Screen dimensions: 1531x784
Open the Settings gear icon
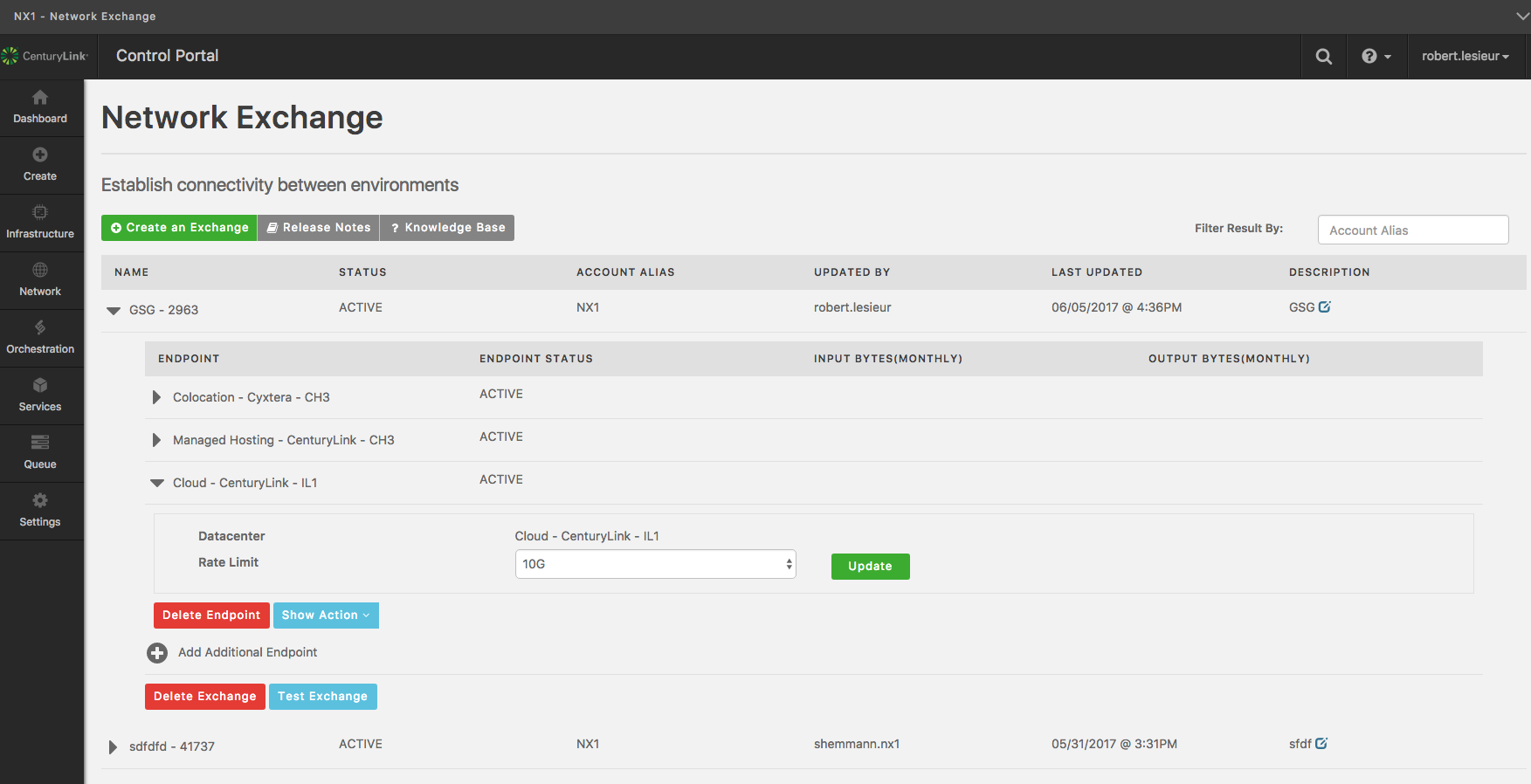40,500
